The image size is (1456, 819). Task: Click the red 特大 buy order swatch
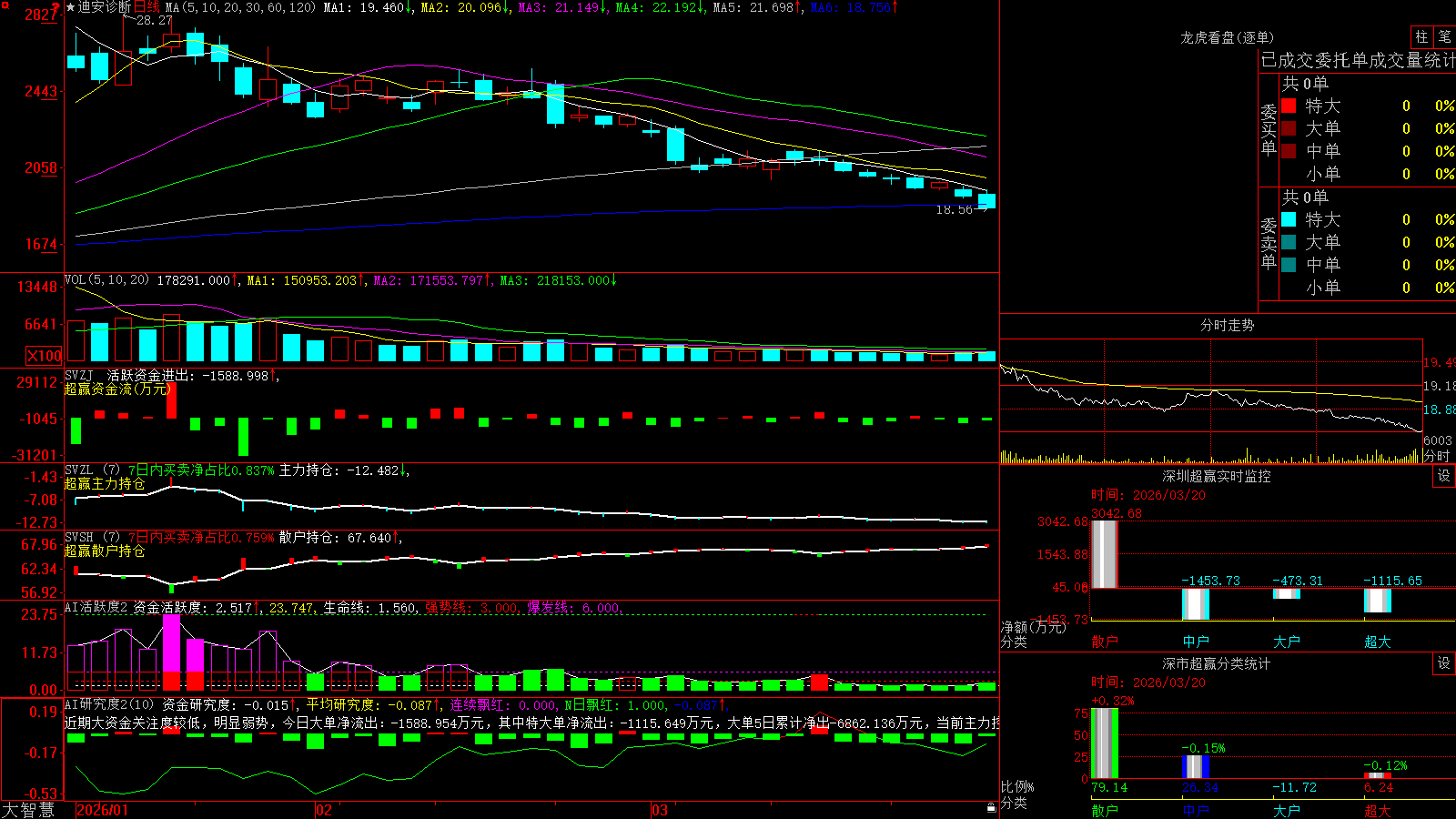(1289, 106)
